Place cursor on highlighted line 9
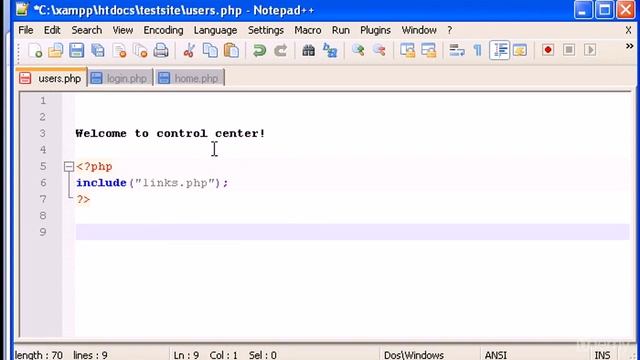Viewport: 640px width, 360px height. pos(352,232)
